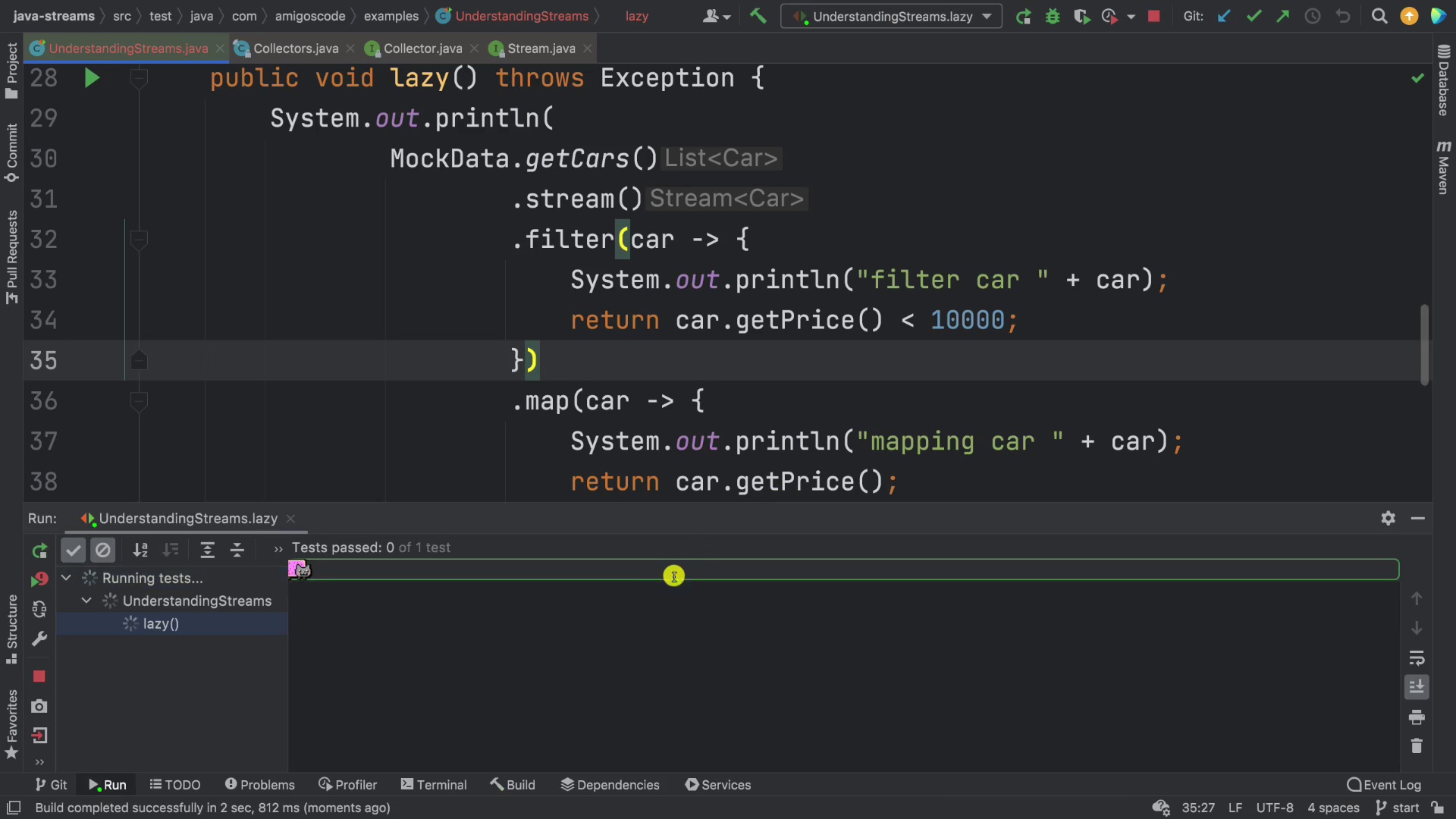This screenshot has width=1456, height=819.
Task: Switch to the Collectors.java tab
Action: [x=295, y=48]
